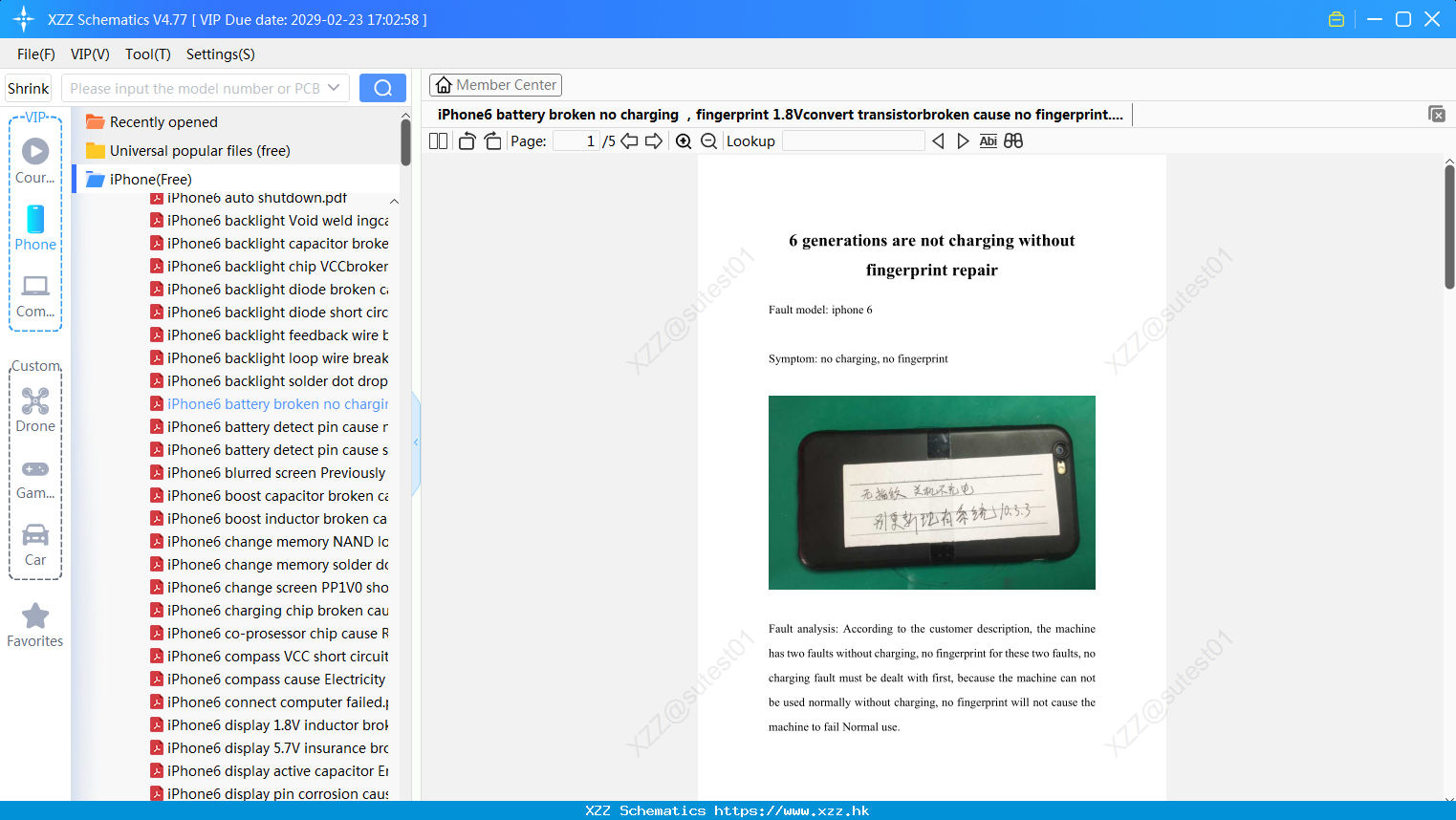Zoom in on the document
The image size is (1456, 820).
click(684, 141)
